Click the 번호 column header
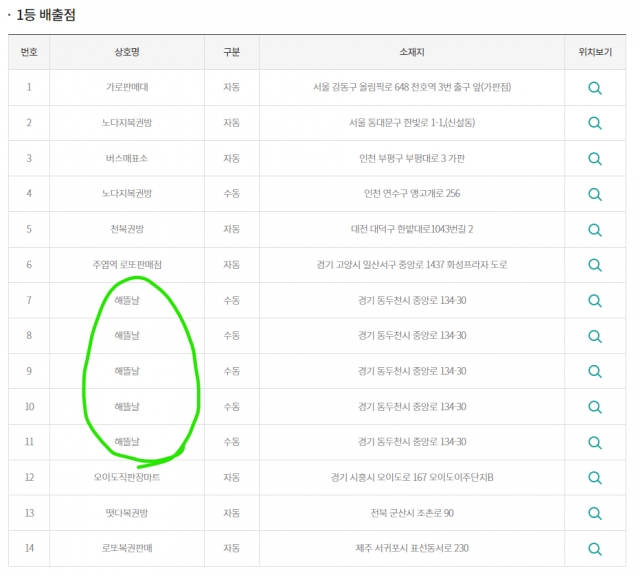640x577 pixels. tap(29, 52)
